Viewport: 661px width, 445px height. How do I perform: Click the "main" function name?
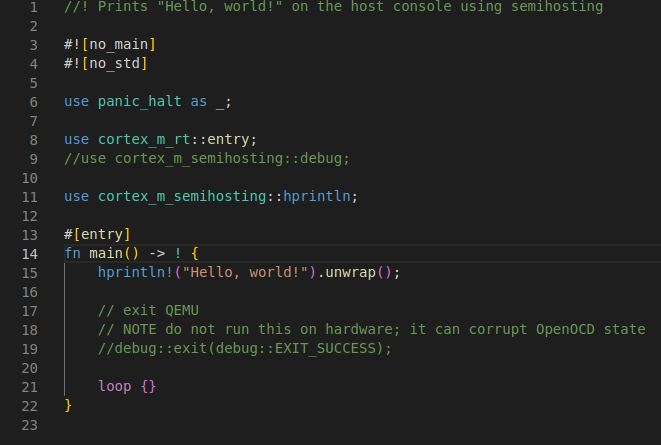pos(106,253)
